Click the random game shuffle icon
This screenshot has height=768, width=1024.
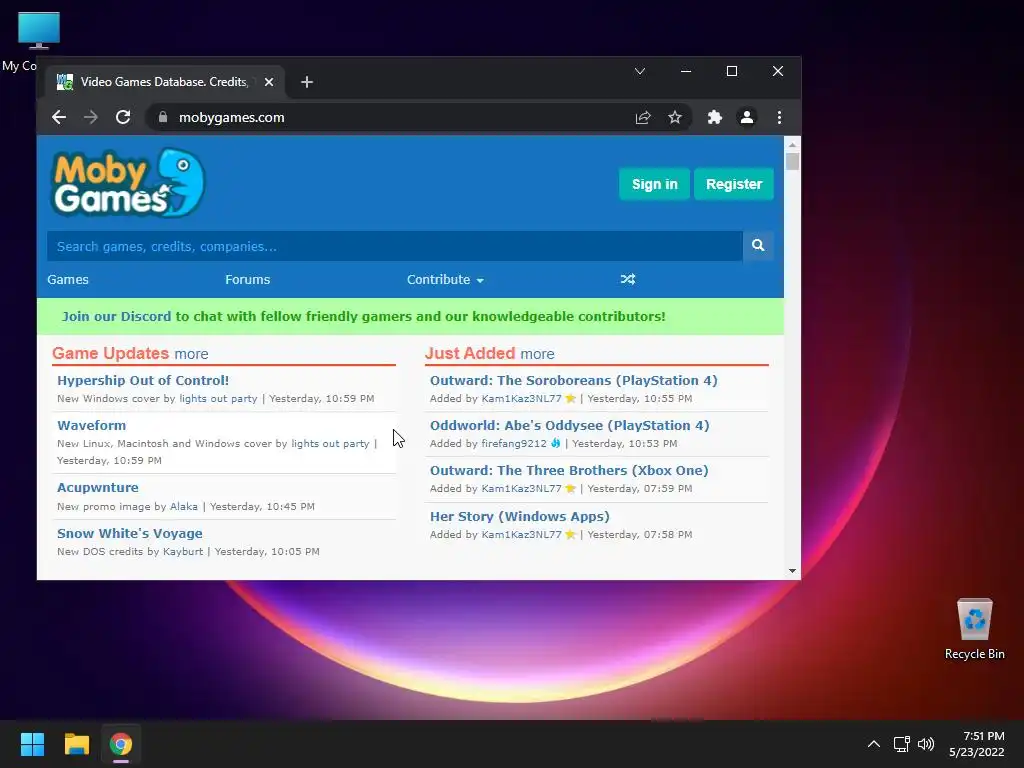pyautogui.click(x=628, y=280)
